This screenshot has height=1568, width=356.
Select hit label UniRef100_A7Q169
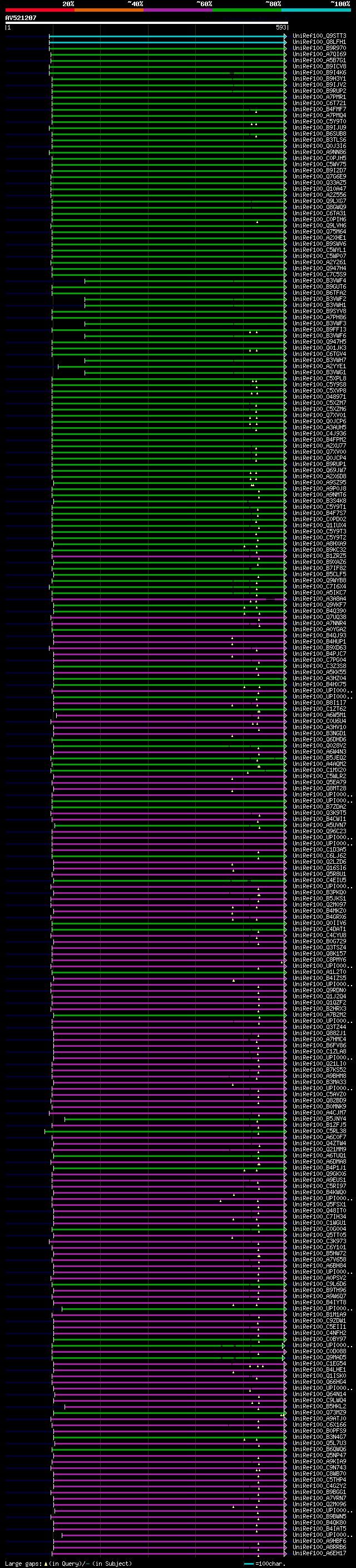tap(319, 54)
